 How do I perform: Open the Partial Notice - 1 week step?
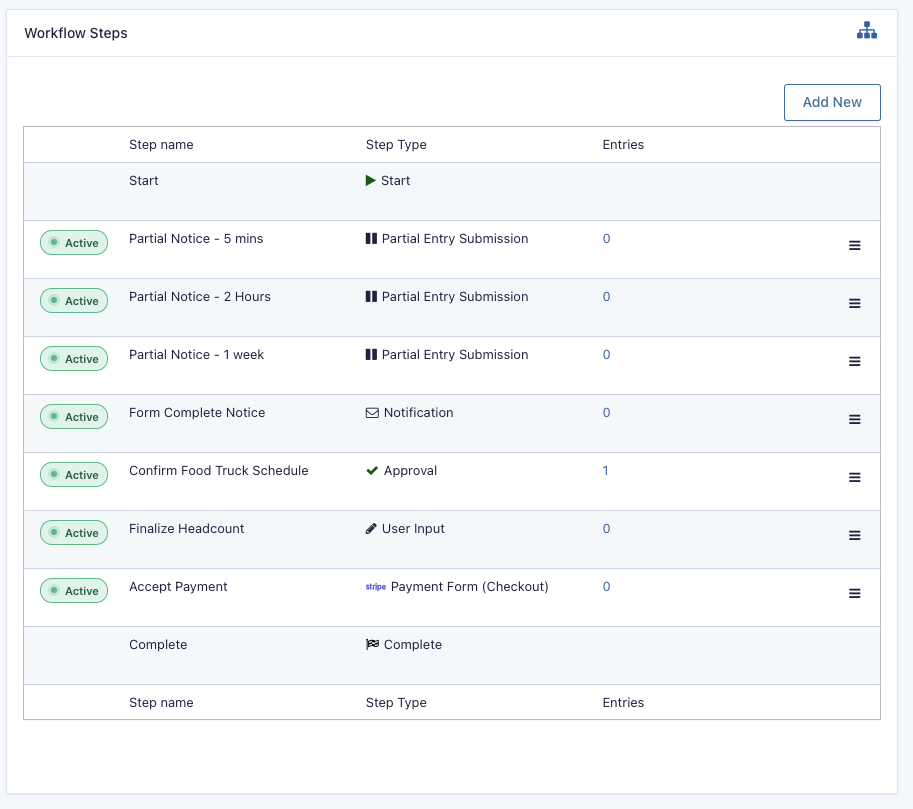196,354
